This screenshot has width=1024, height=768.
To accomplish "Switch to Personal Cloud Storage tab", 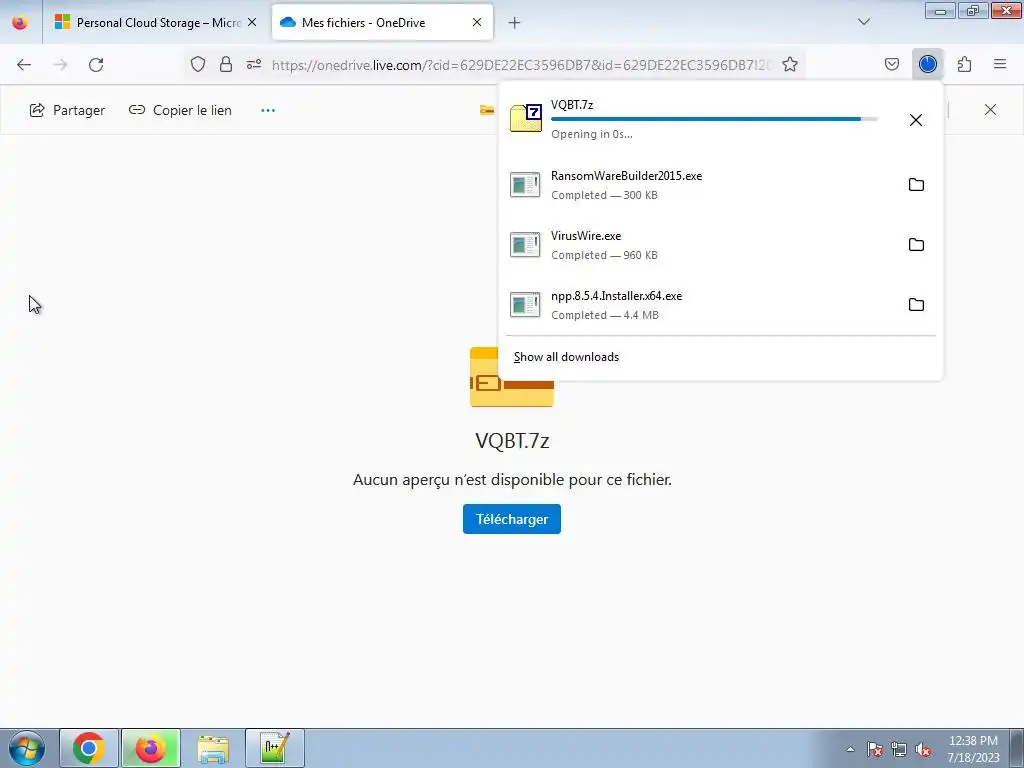I will pos(157,23).
